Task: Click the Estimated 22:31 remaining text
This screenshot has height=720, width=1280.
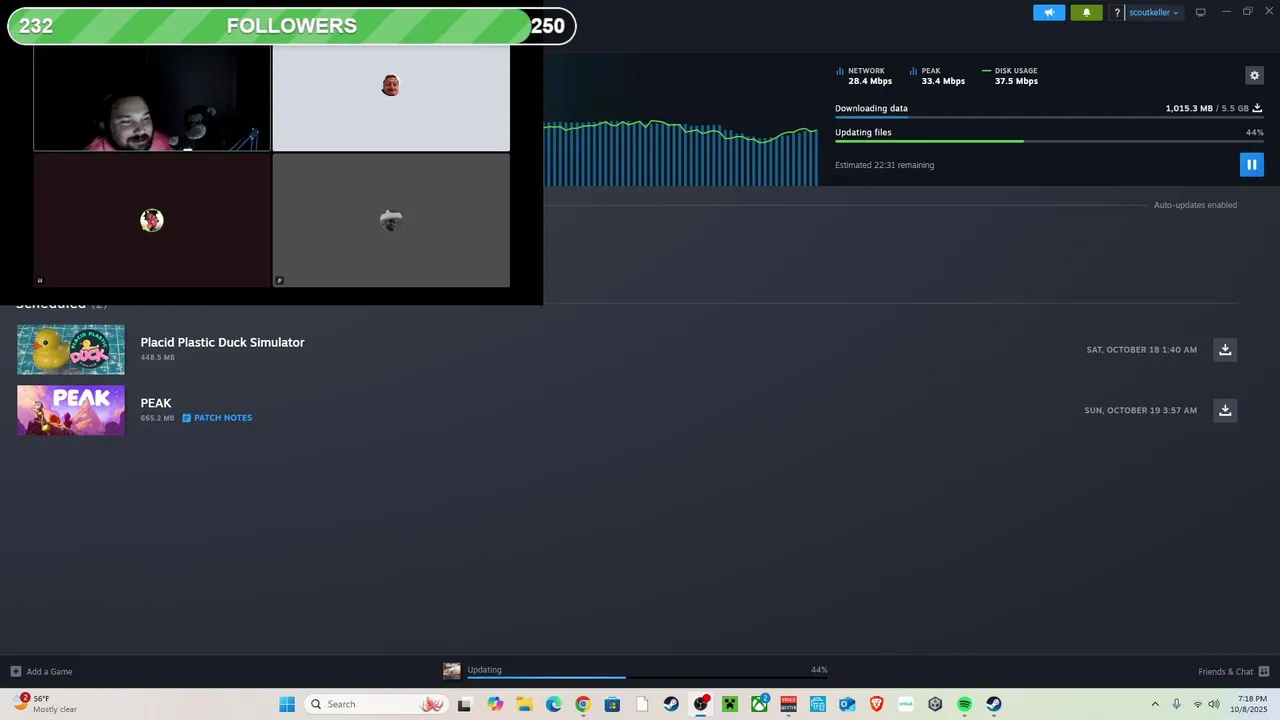Action: pos(884,165)
